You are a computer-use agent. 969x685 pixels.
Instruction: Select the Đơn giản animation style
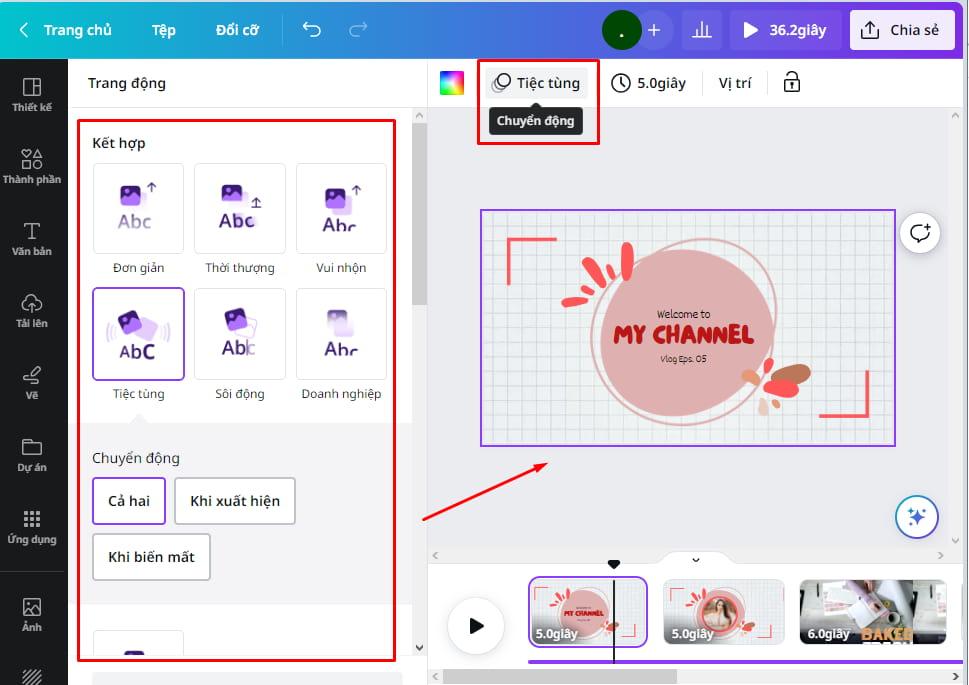pos(138,208)
